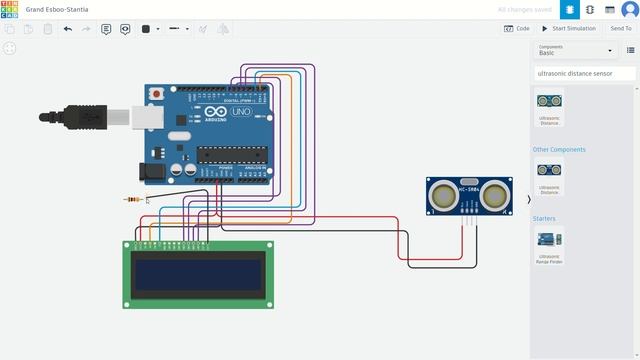Screen dimensions: 640x360
Task: Select the HC-SR04 ultrasonic sensor
Action: pos(469,196)
